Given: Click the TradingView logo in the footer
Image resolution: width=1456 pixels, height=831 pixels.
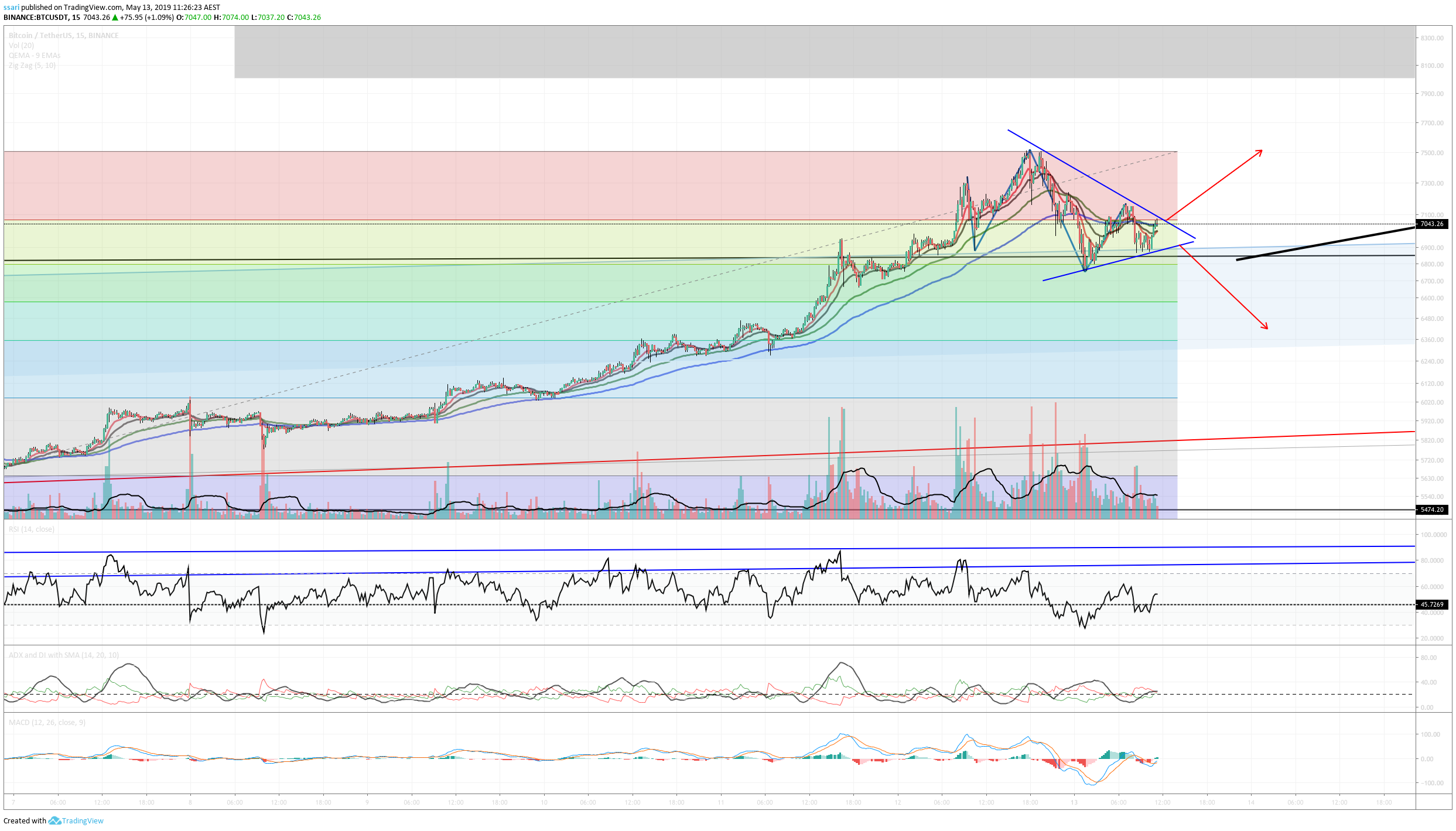Looking at the screenshot, I should 76,820.
